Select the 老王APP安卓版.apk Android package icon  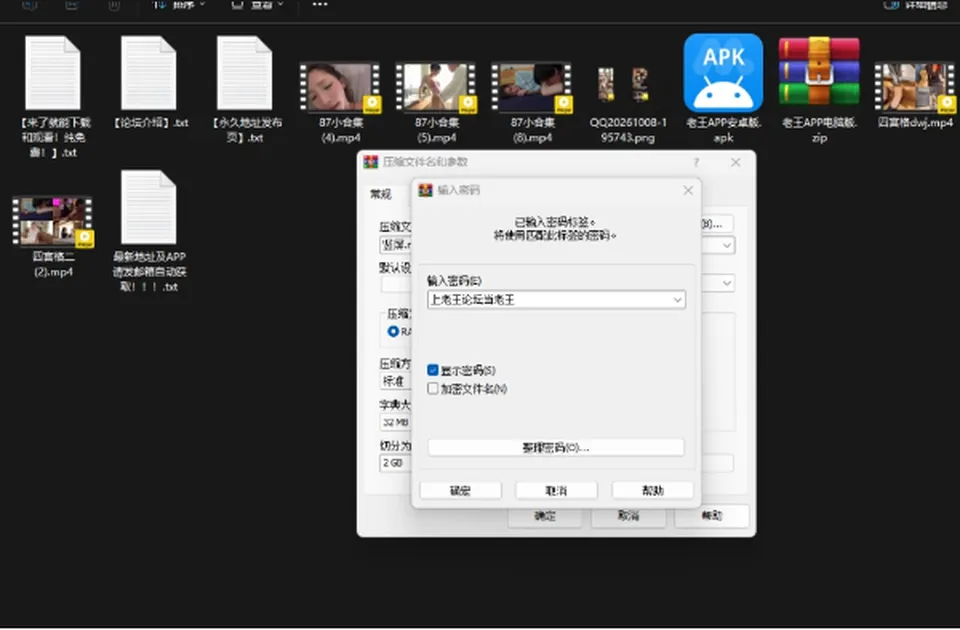723,73
